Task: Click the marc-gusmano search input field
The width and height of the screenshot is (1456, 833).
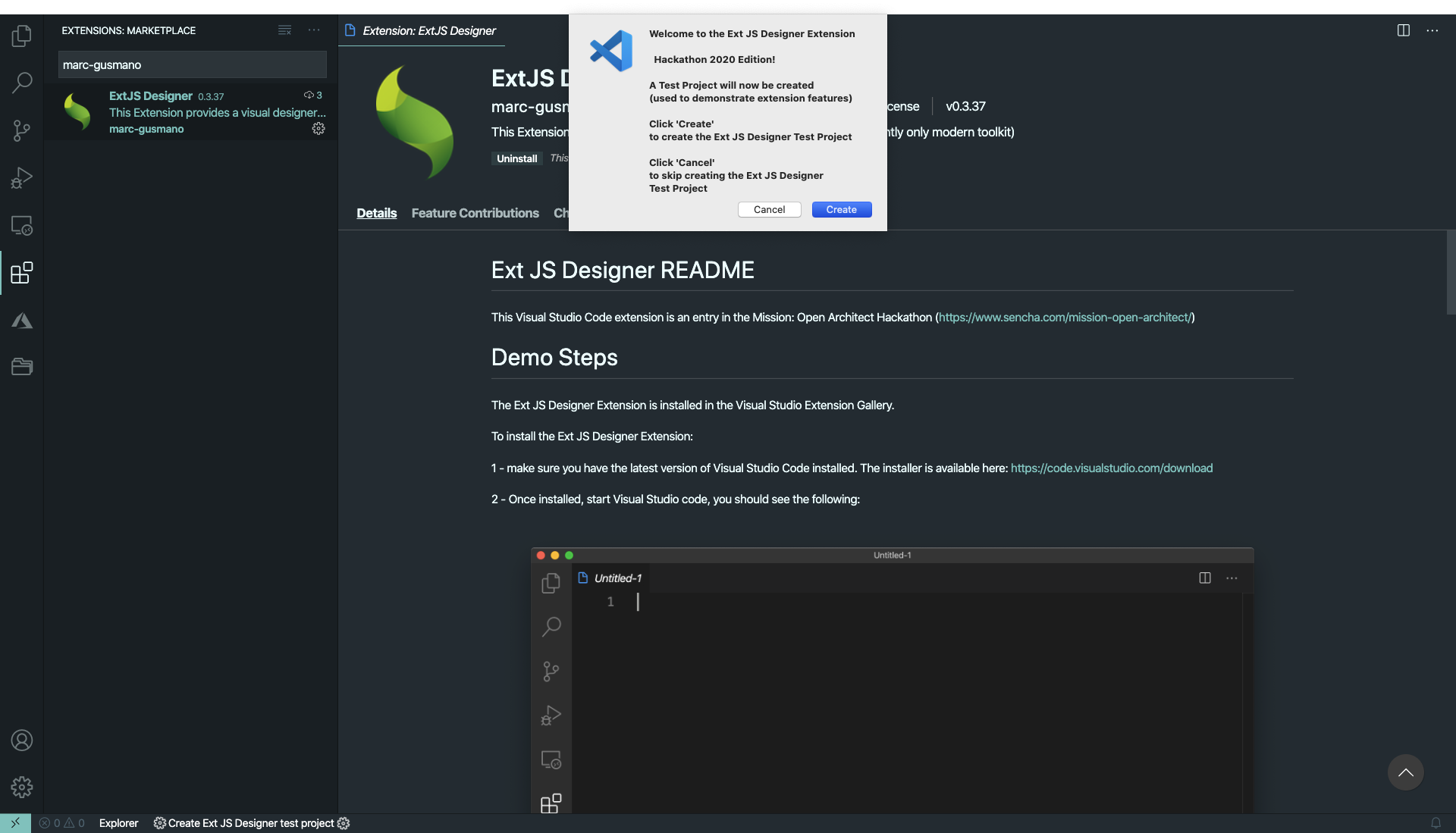Action: coord(192,65)
